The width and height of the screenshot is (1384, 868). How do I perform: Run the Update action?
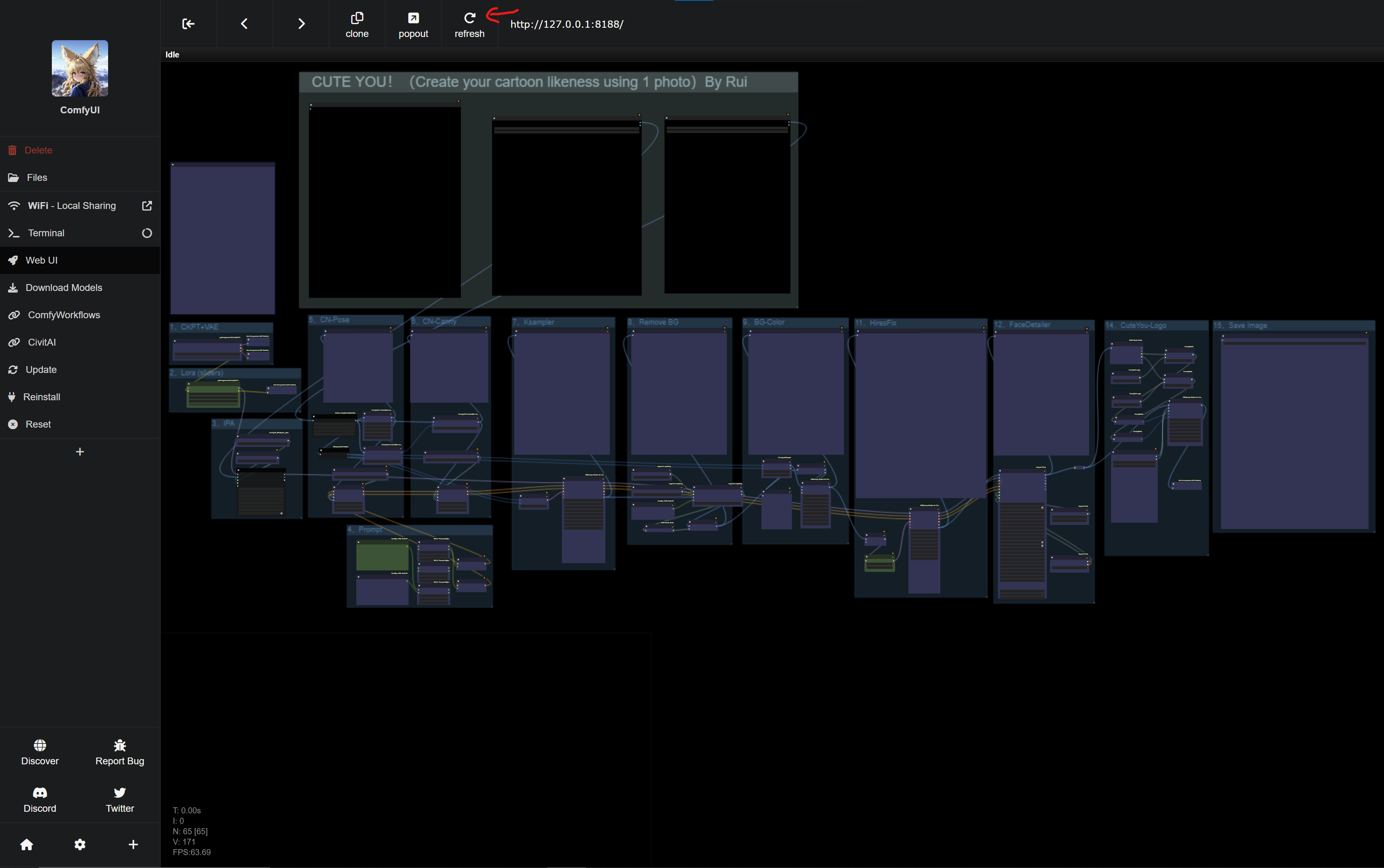pos(80,369)
